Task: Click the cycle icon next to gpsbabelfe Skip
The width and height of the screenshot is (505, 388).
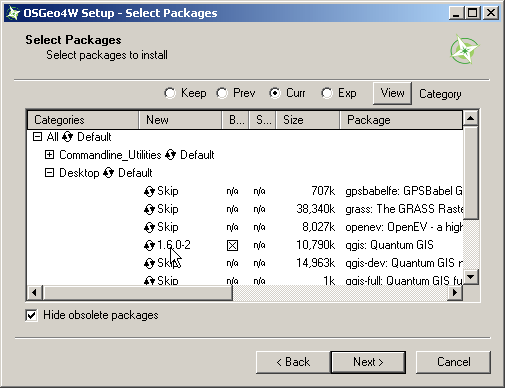Action: point(149,192)
